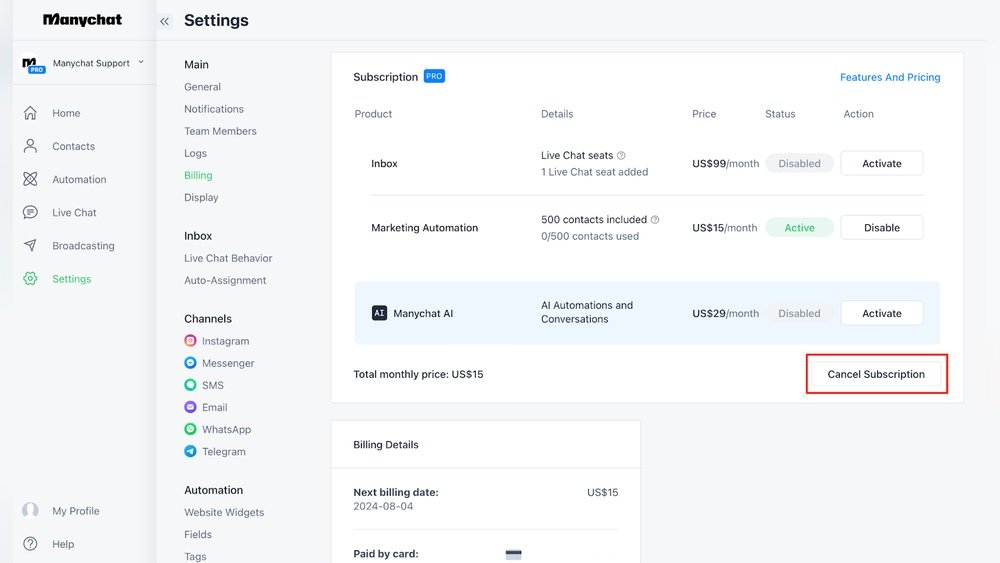Open the Automation icon in sidebar
The height and width of the screenshot is (563, 1000).
[30, 179]
